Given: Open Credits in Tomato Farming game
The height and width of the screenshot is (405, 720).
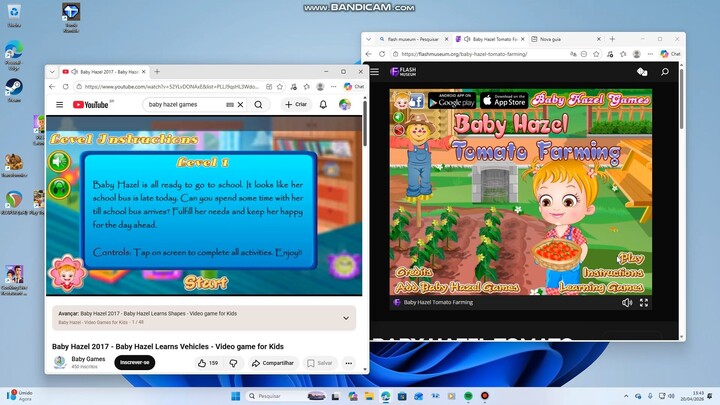Looking at the screenshot, I should (x=414, y=272).
